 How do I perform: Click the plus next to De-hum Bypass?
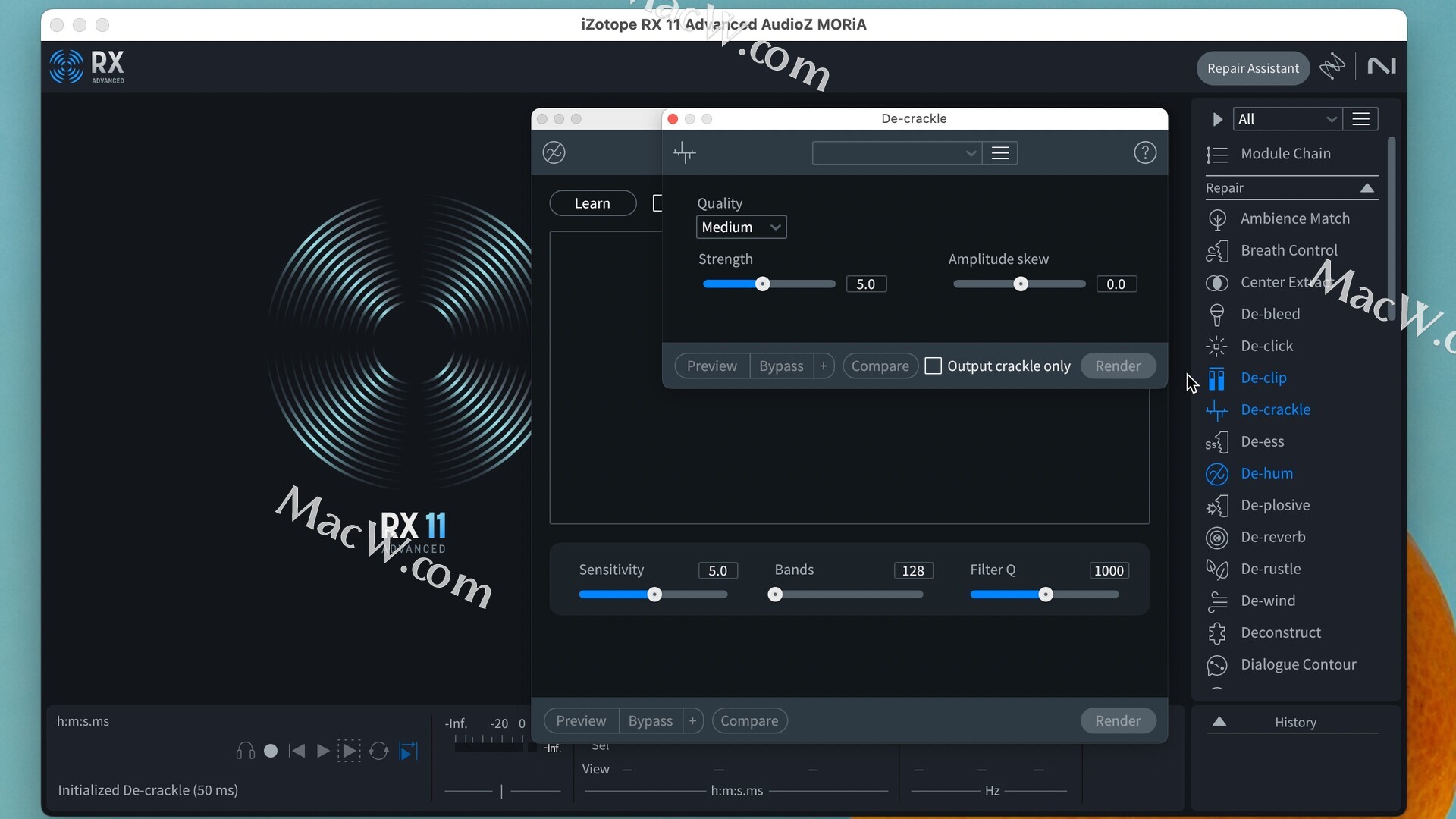click(692, 721)
